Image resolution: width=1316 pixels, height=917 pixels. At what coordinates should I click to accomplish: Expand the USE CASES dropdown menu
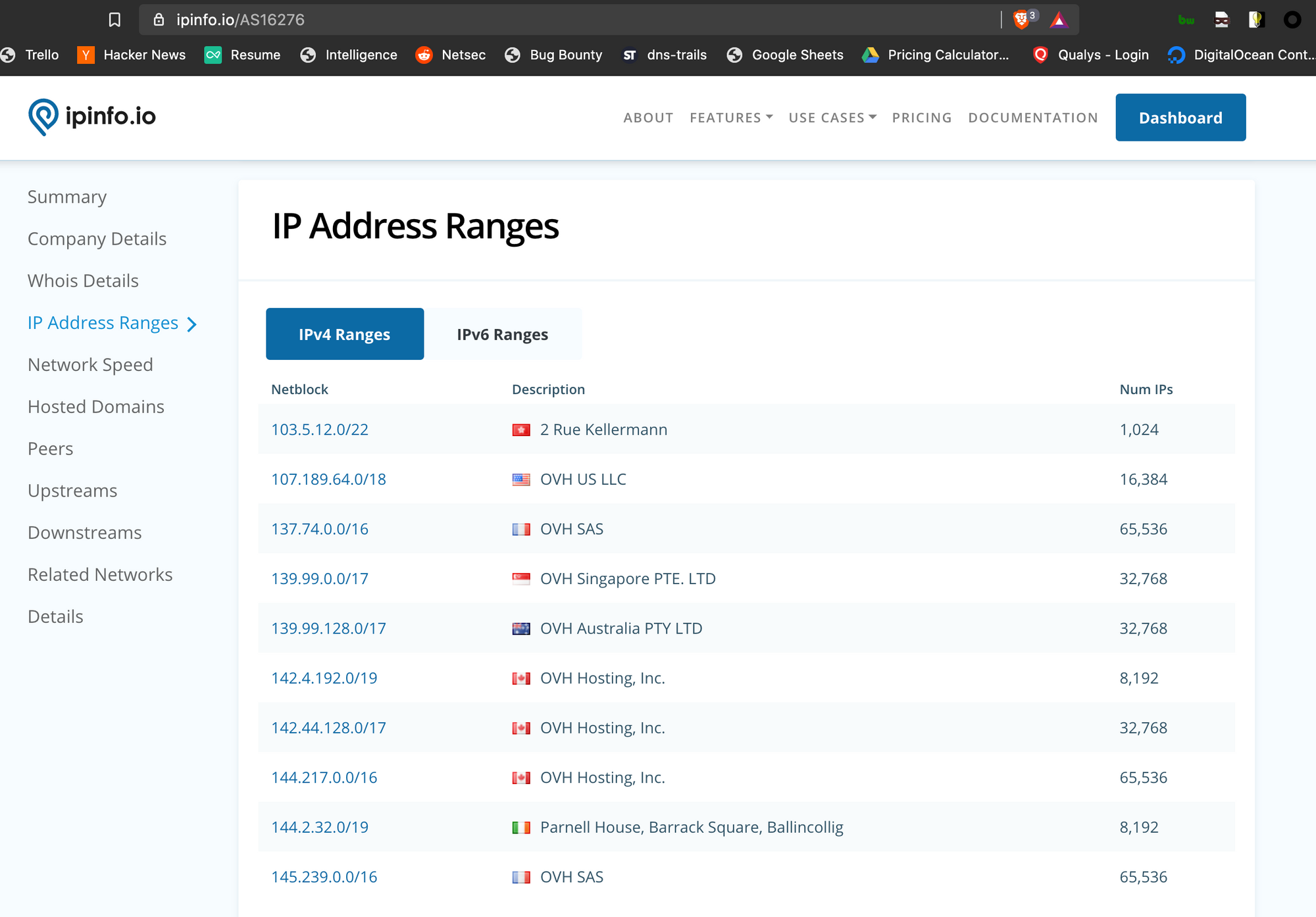[832, 118]
